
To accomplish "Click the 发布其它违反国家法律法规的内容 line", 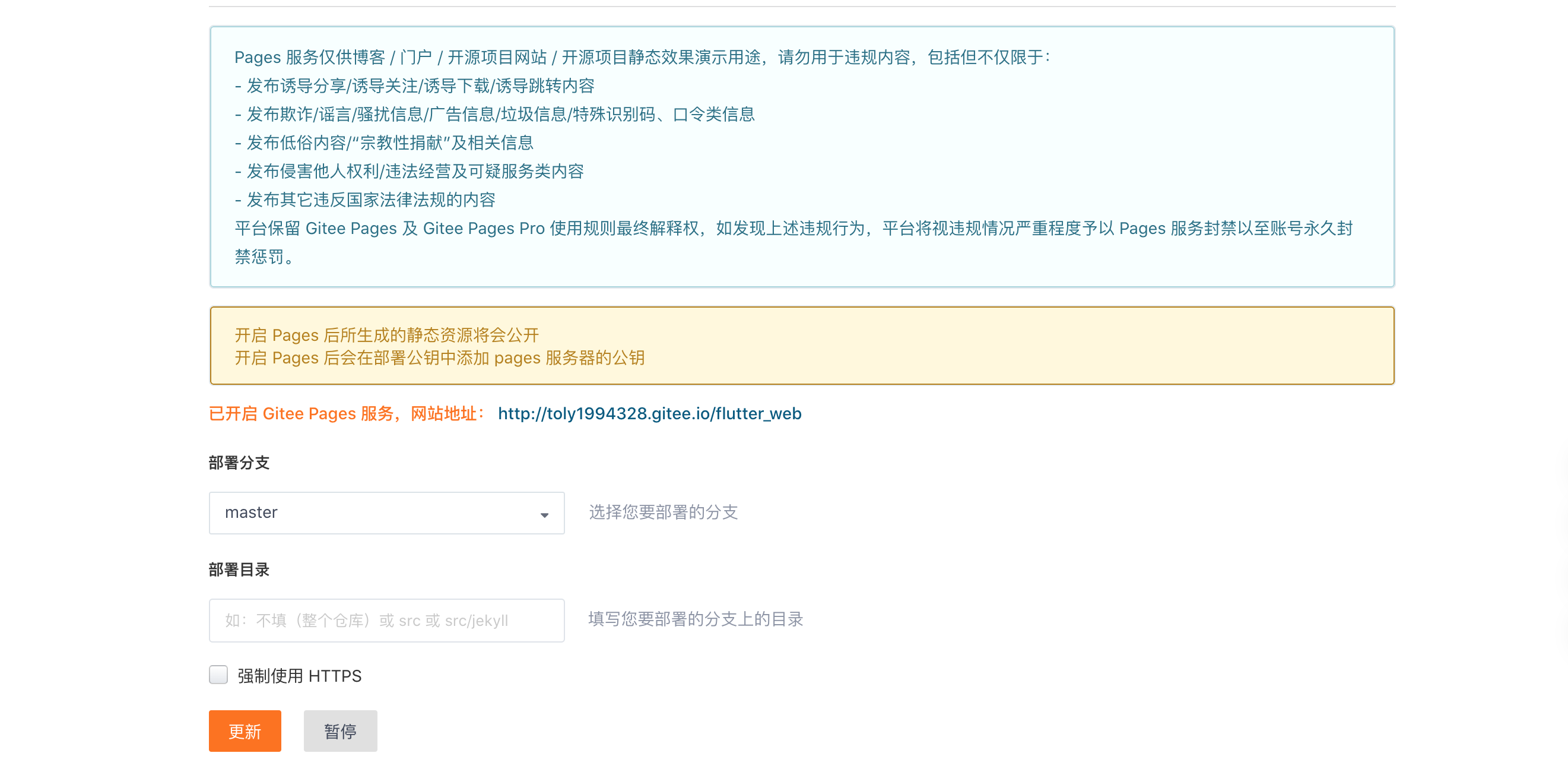I will tap(365, 200).
